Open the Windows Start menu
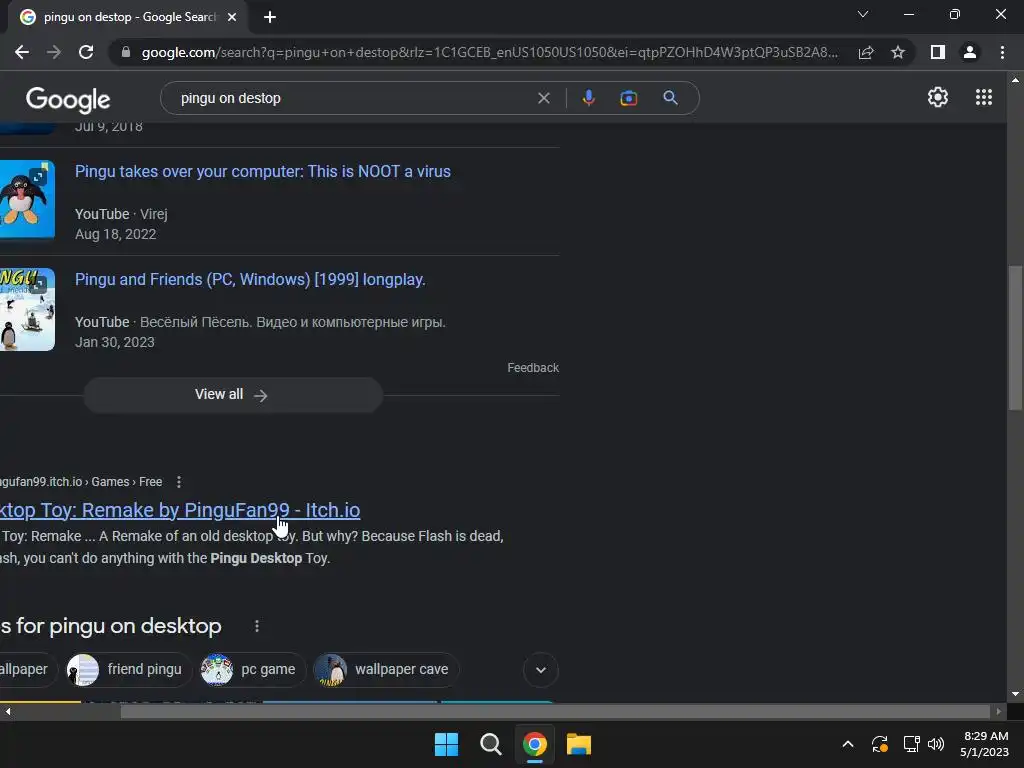Image resolution: width=1024 pixels, height=768 pixels. [447, 744]
